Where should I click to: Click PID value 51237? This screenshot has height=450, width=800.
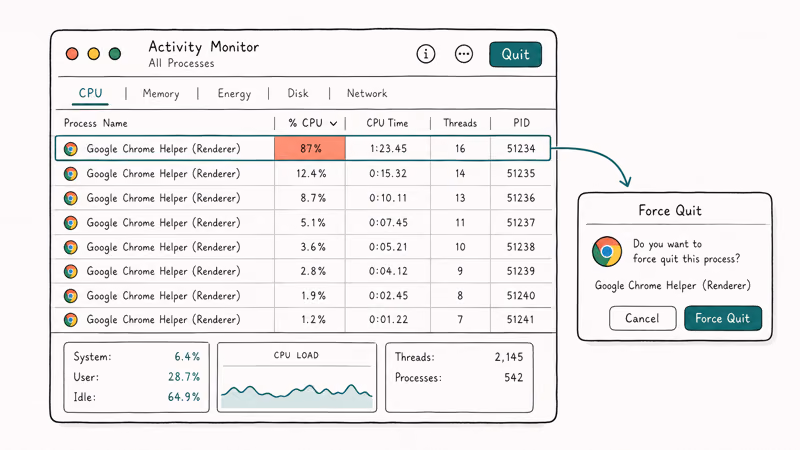521,222
